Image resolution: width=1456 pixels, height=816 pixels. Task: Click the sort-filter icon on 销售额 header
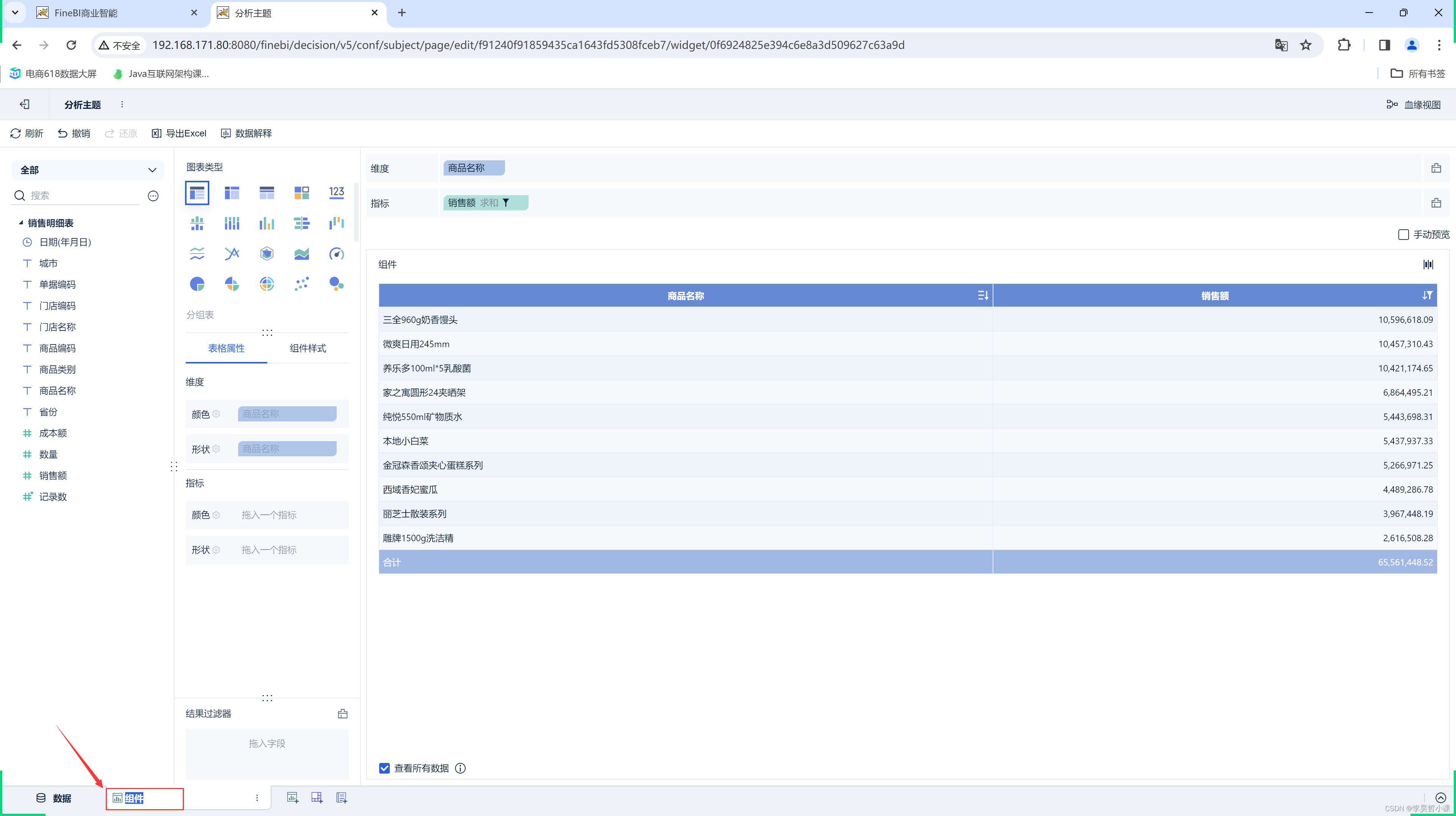click(1427, 296)
